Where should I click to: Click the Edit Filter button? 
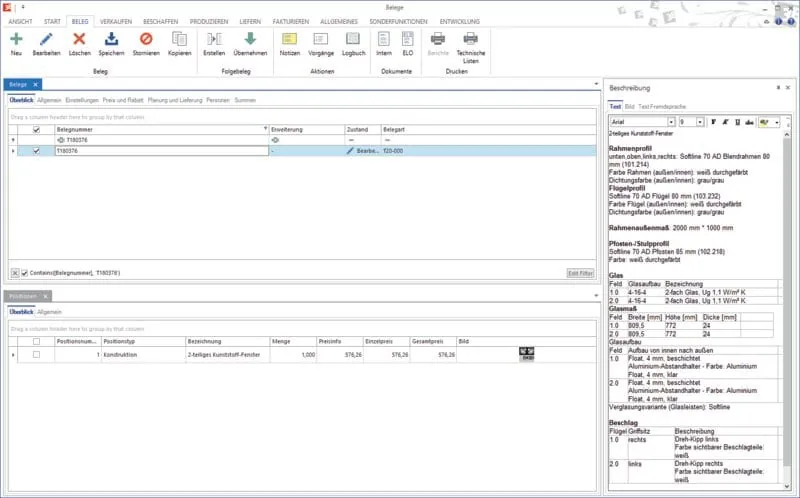coord(579,272)
